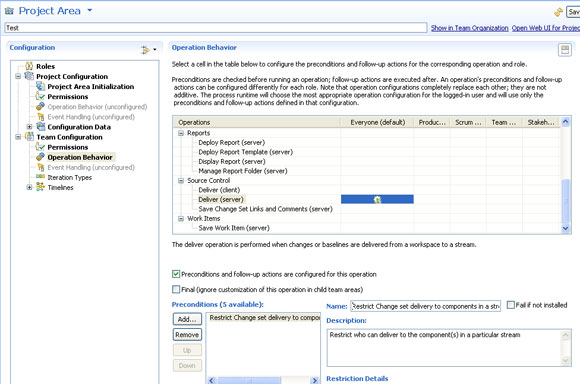This screenshot has height=384, width=580.
Task: Click the Operation Behavior panel layout icon
Action: [565, 50]
